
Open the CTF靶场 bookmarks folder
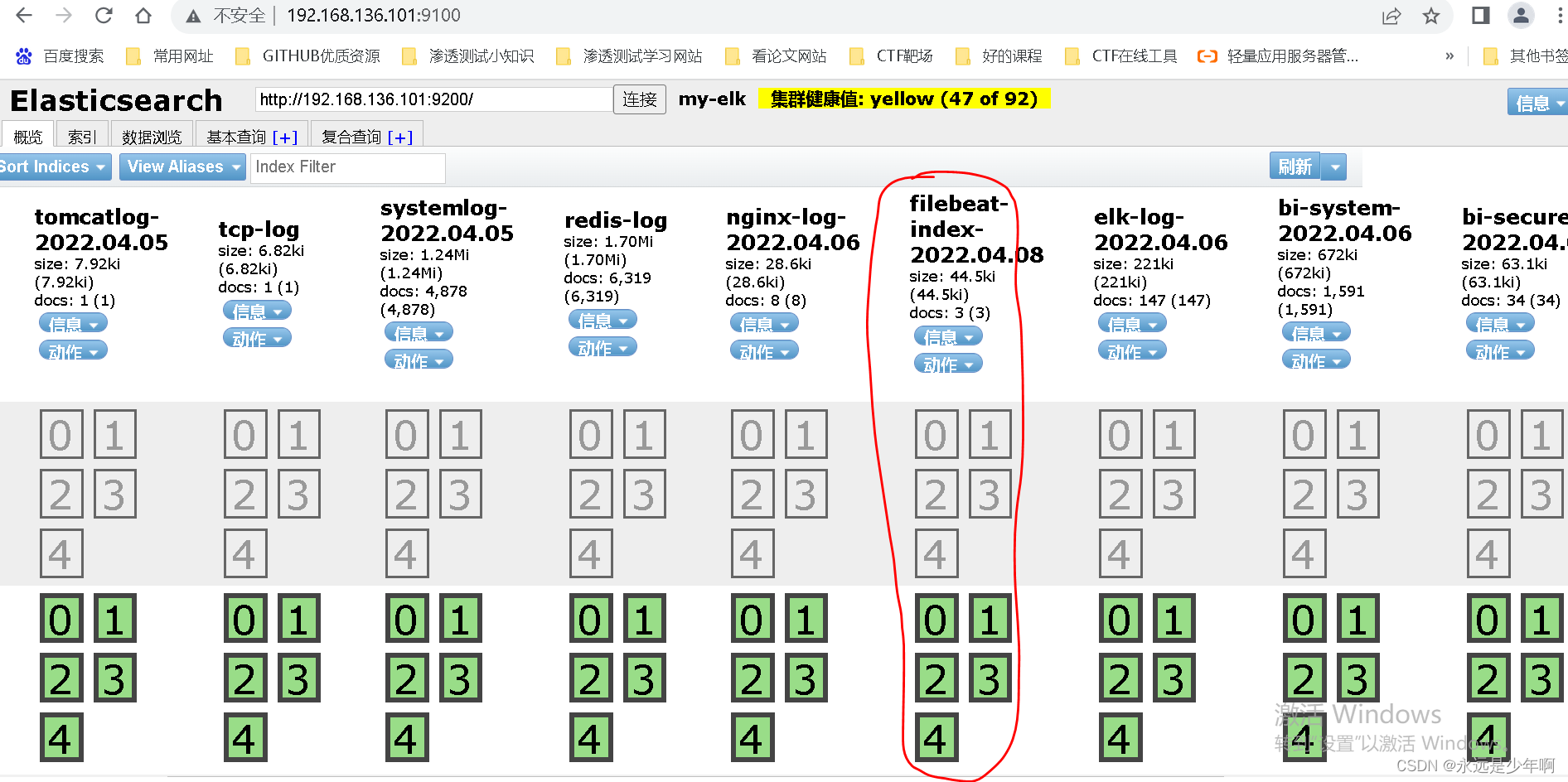pos(892,56)
